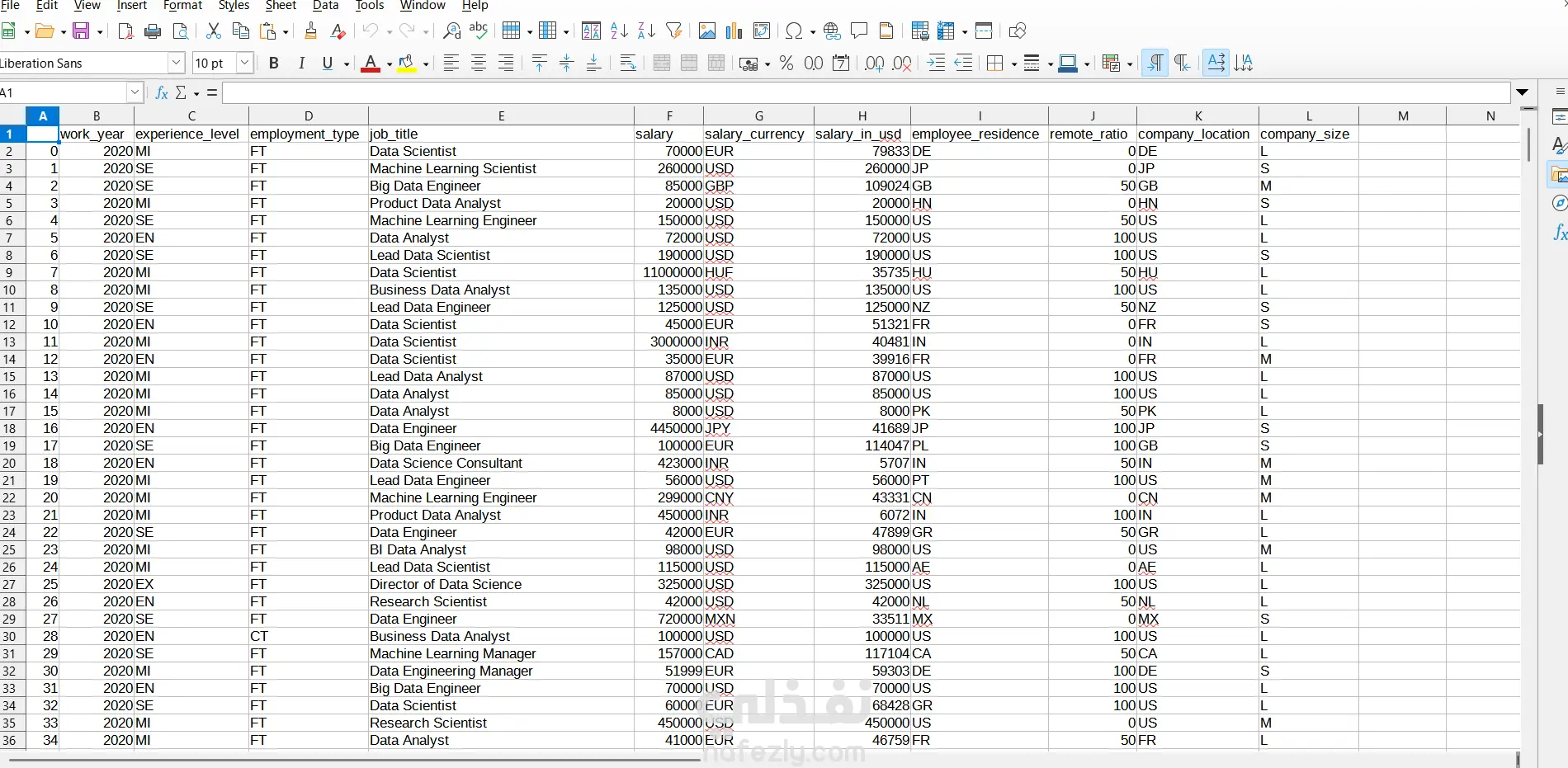Toggle vertical text direction button

(1244, 64)
